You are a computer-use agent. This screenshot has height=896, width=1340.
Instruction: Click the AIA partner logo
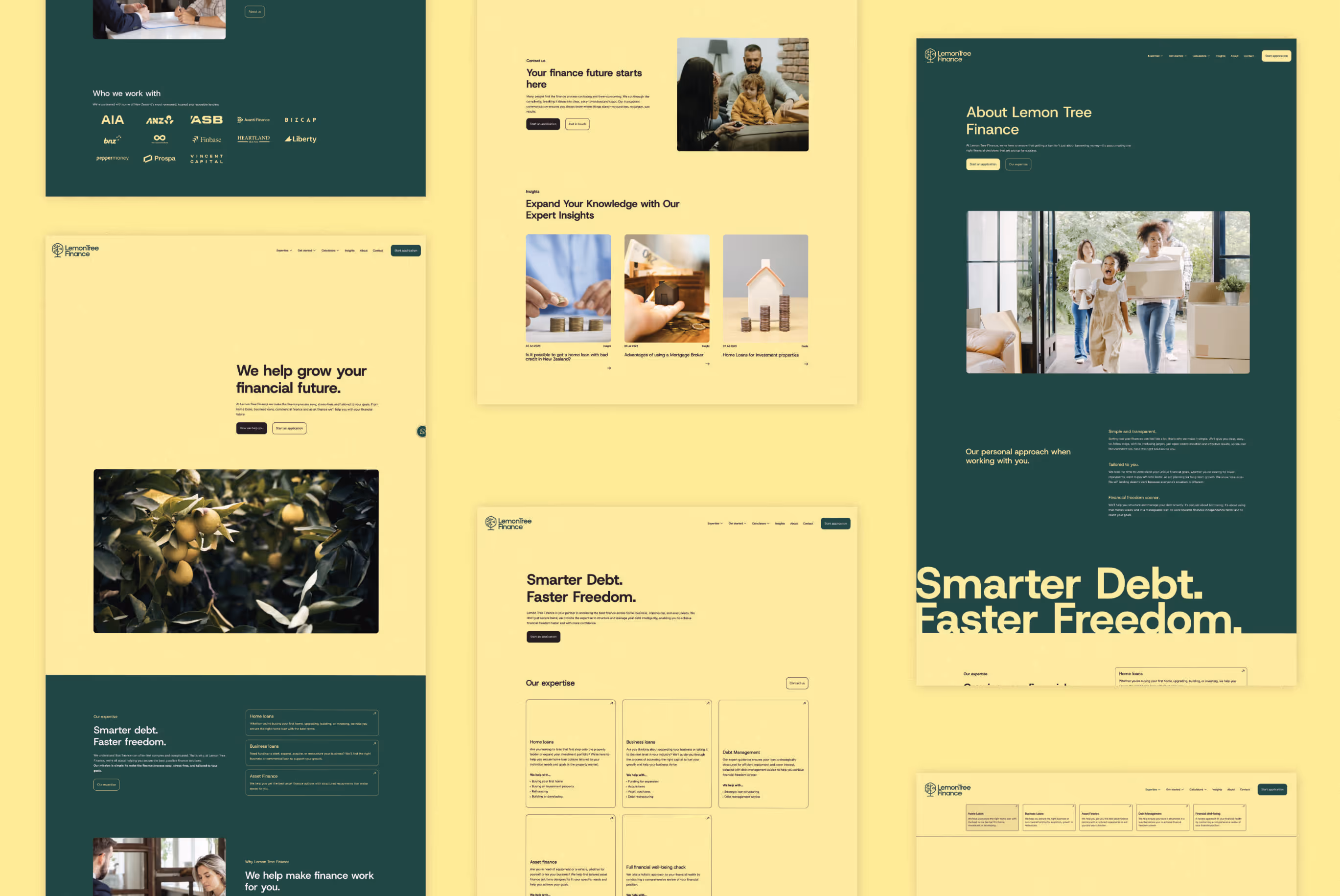[113, 120]
